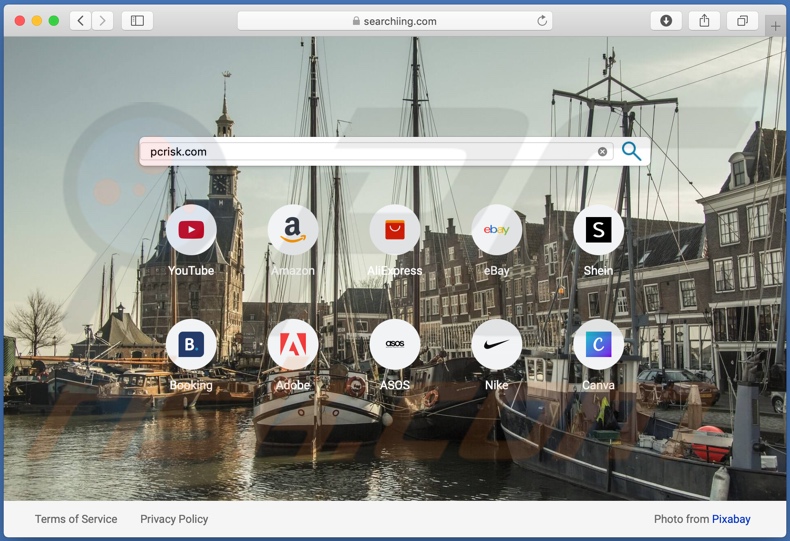The height and width of the screenshot is (541, 790).
Task: Open the Amazon shortcut icon
Action: pos(292,231)
